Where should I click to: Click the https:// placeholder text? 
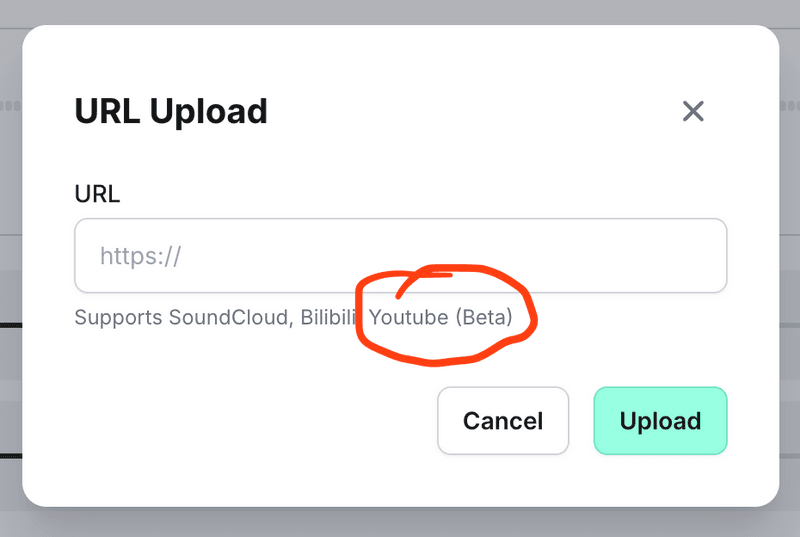[140, 256]
